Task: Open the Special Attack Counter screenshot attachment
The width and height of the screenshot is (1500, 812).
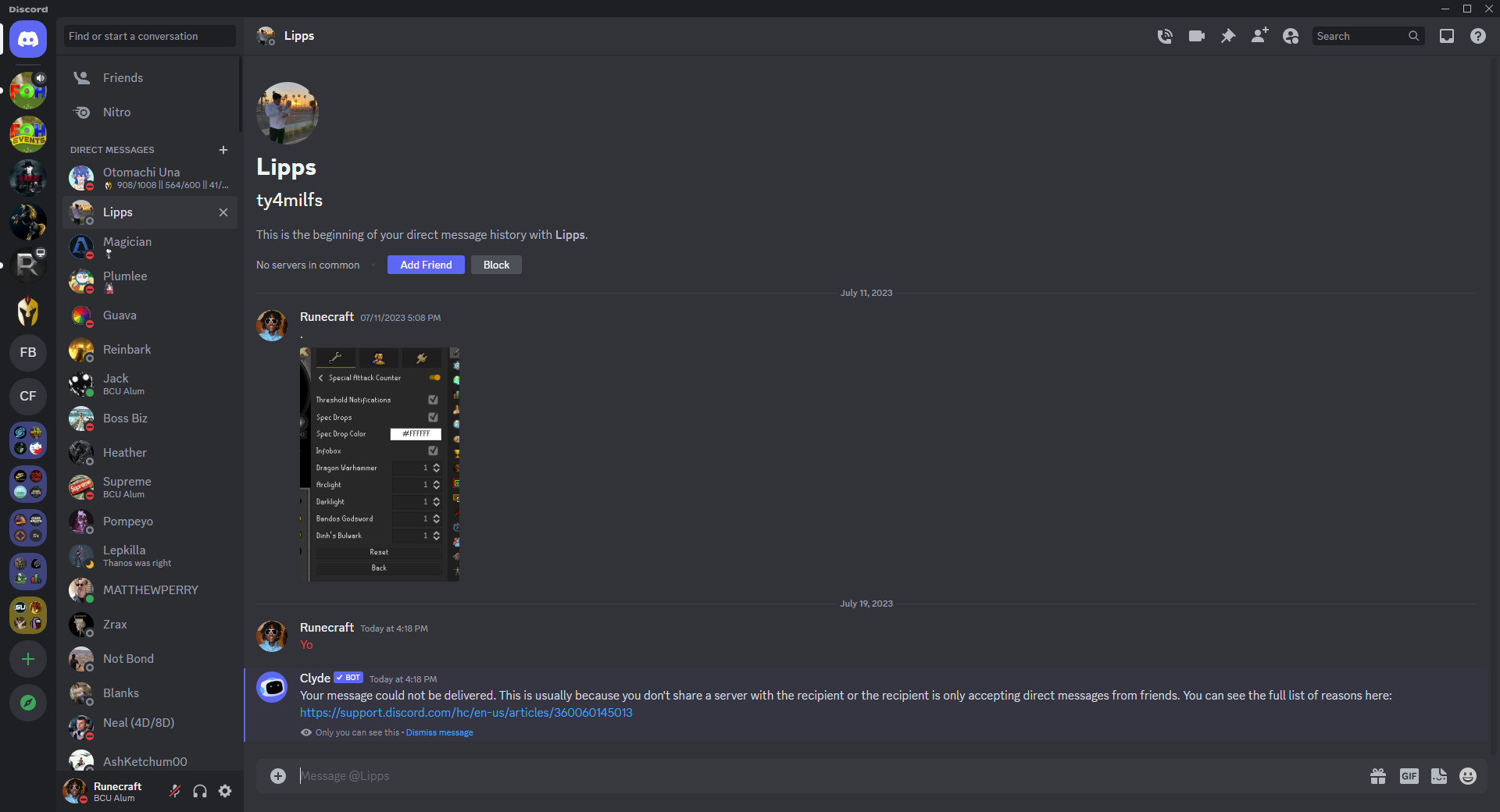Action: pyautogui.click(x=380, y=465)
